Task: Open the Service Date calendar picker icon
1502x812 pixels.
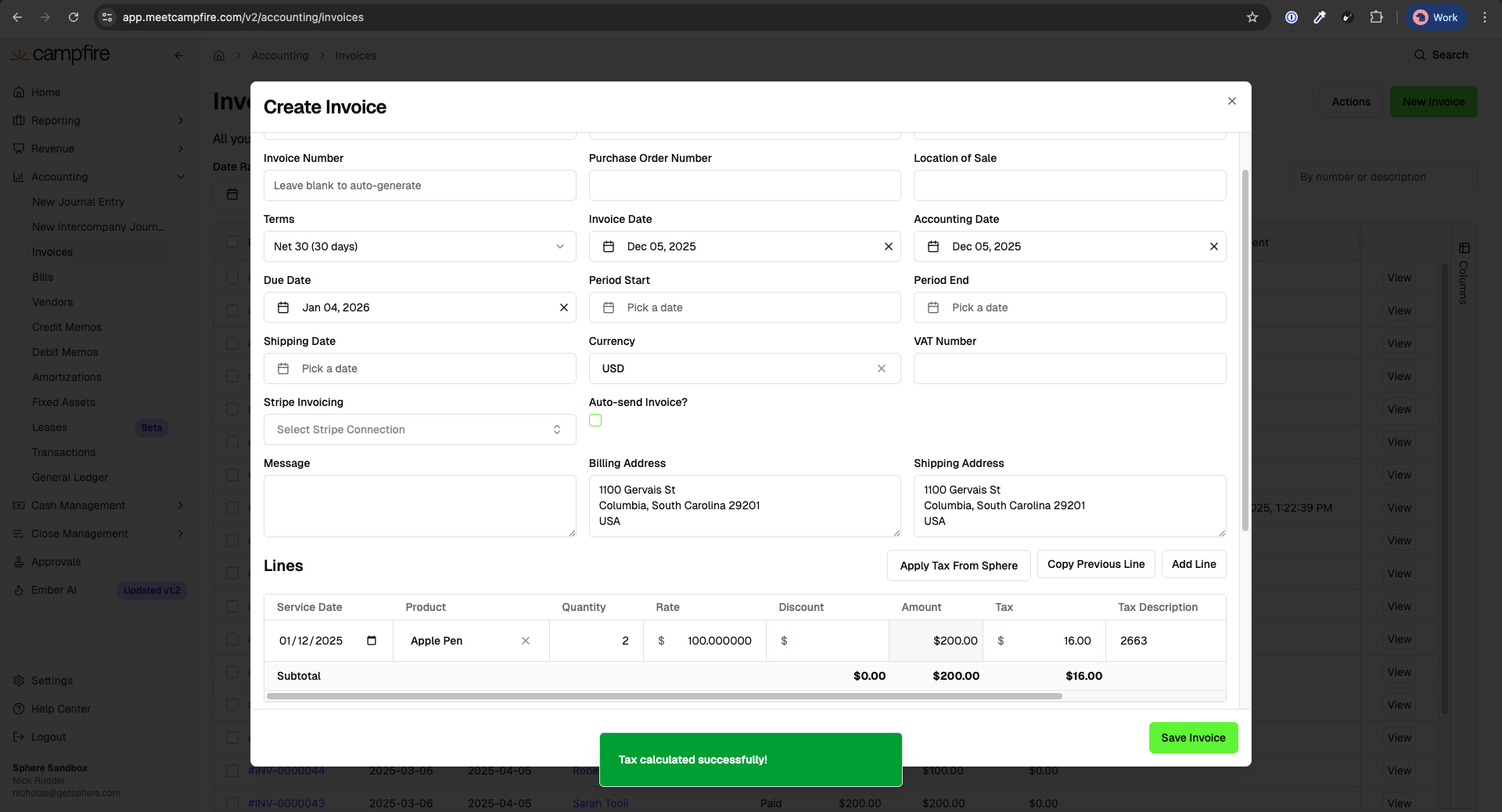Action: point(372,641)
